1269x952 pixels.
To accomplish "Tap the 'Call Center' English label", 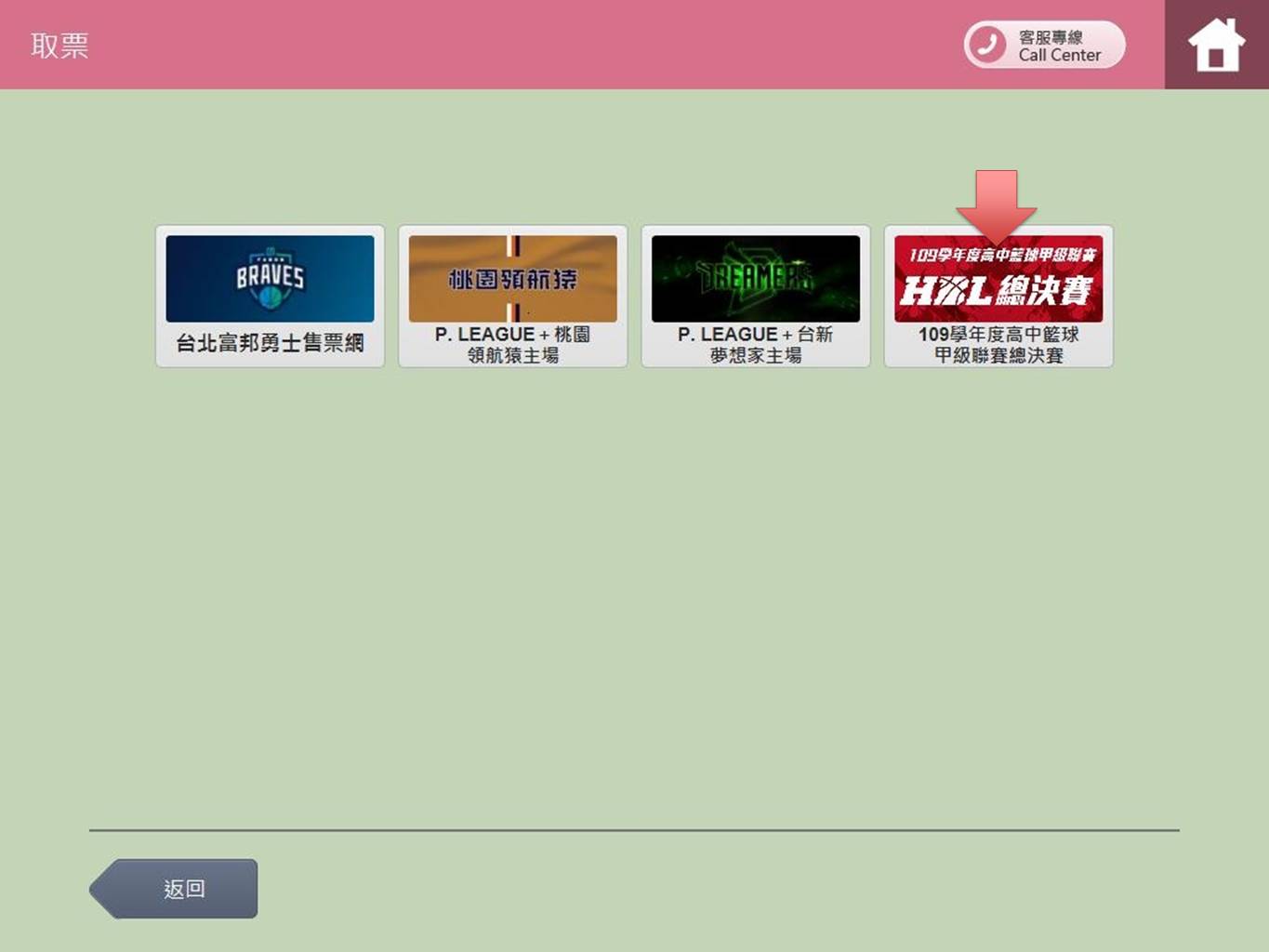I will pos(1059,56).
